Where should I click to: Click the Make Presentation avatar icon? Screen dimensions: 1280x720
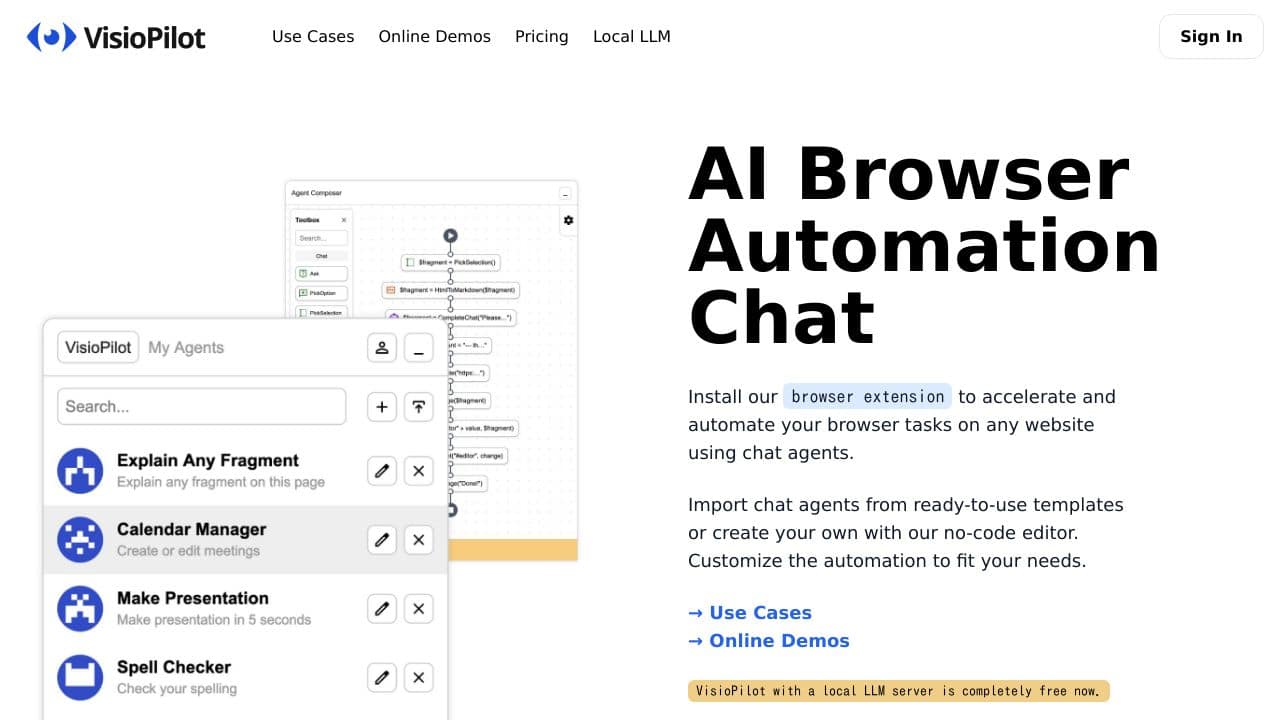coord(80,608)
